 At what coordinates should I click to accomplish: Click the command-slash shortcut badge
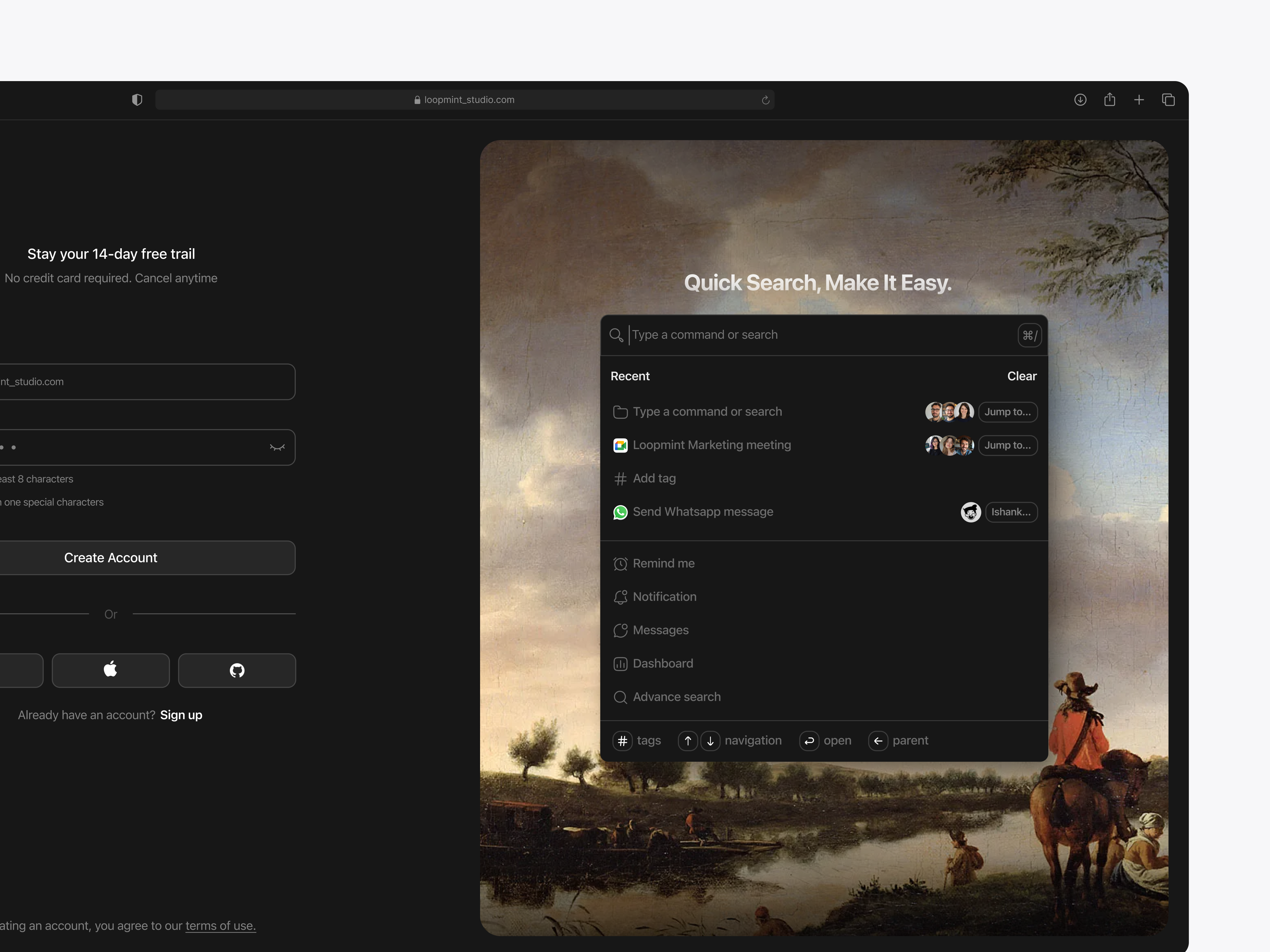[1030, 335]
